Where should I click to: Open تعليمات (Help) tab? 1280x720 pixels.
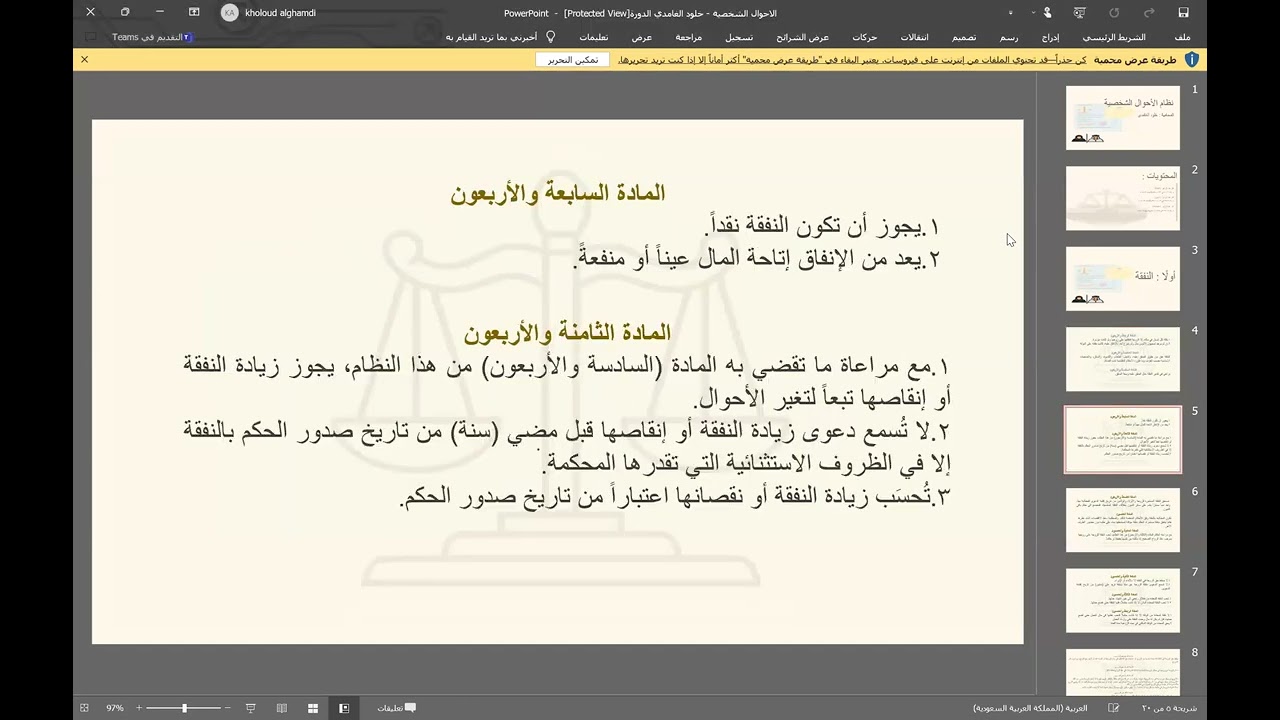click(593, 37)
